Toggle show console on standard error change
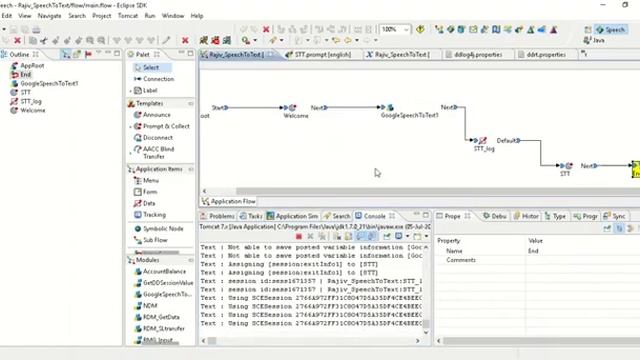640x360 pixels. pyautogui.click(x=372, y=236)
